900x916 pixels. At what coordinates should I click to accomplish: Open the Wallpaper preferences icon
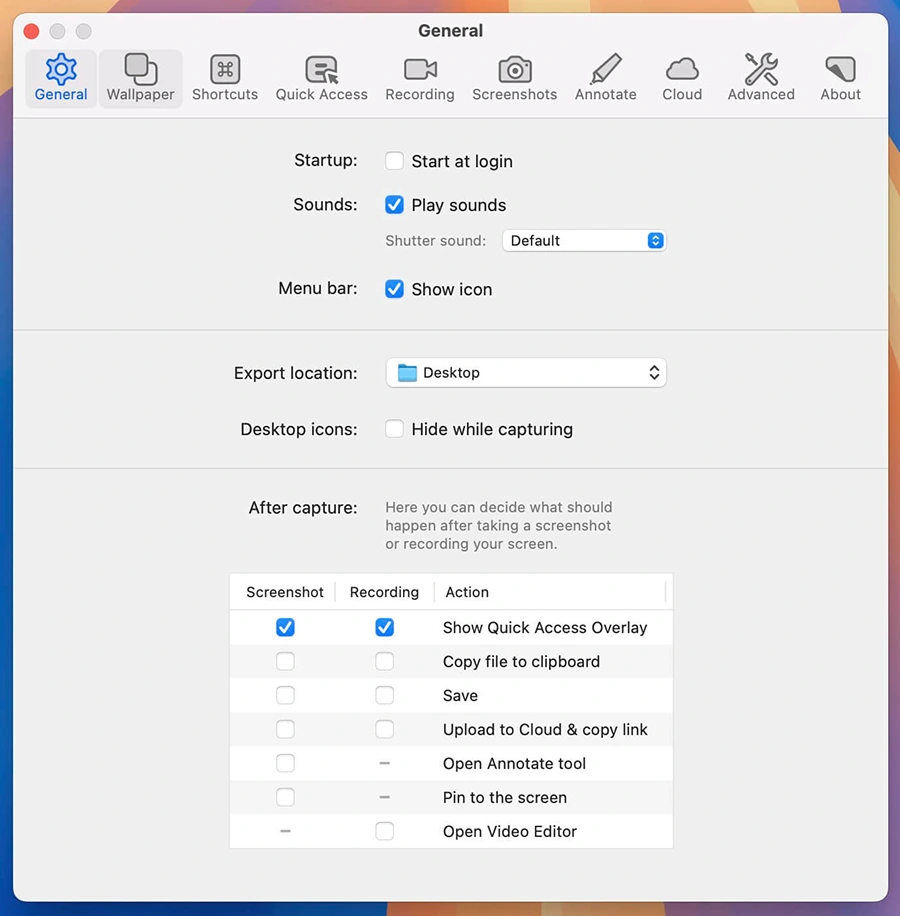[140, 69]
